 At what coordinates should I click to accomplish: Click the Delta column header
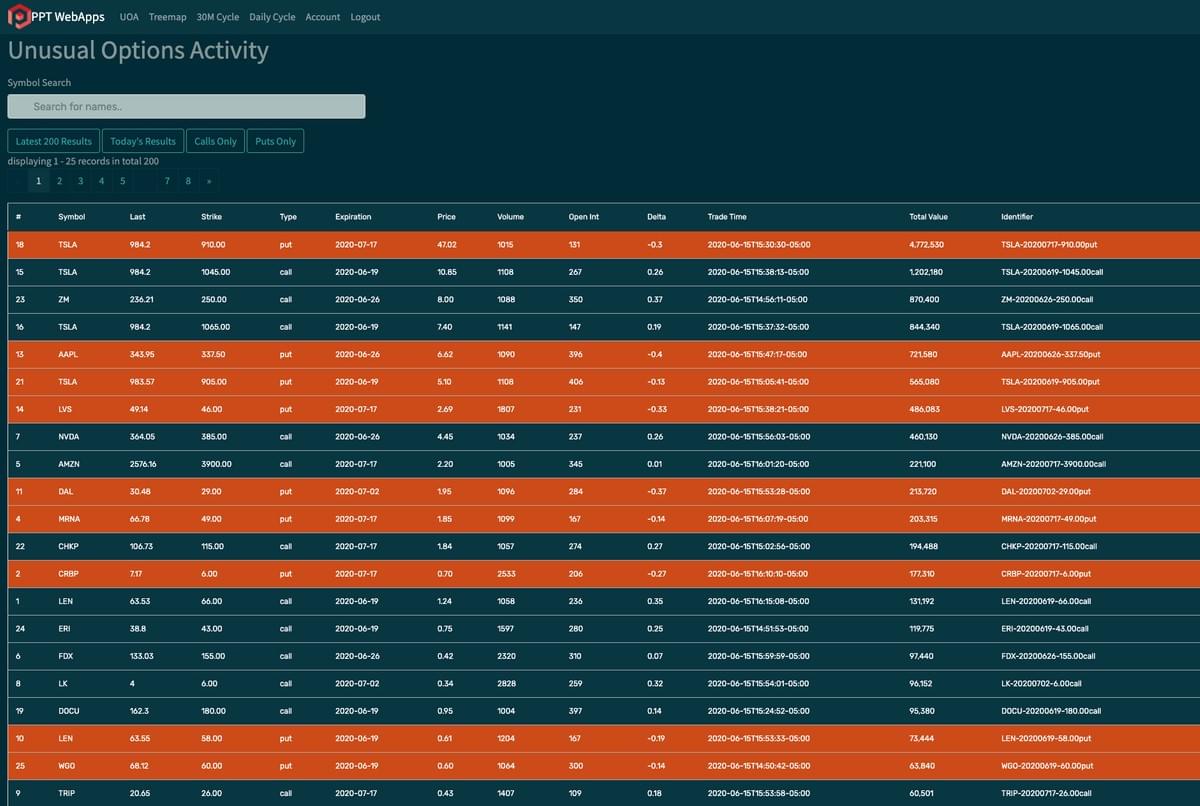click(x=656, y=217)
